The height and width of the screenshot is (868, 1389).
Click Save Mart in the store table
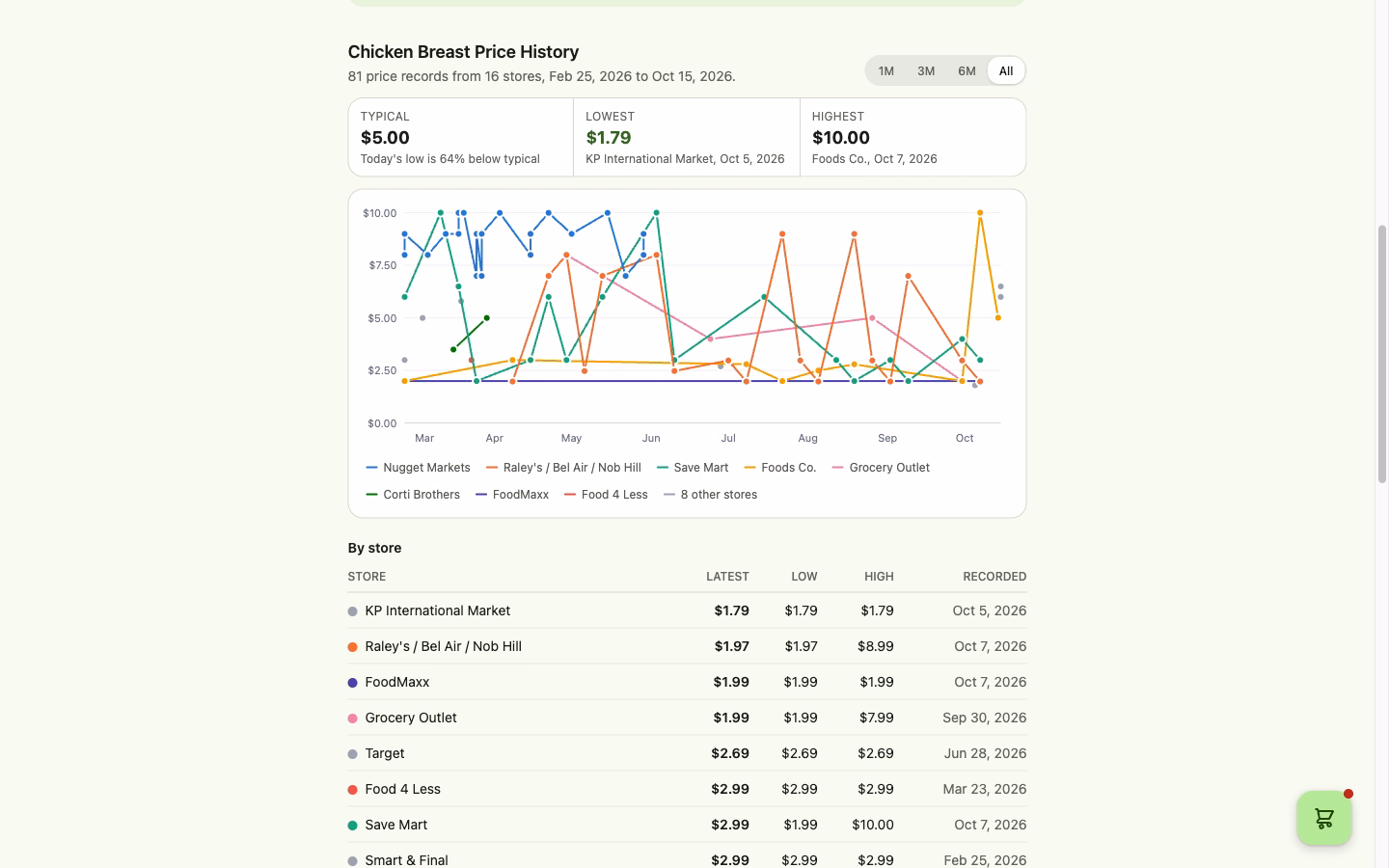tap(395, 825)
